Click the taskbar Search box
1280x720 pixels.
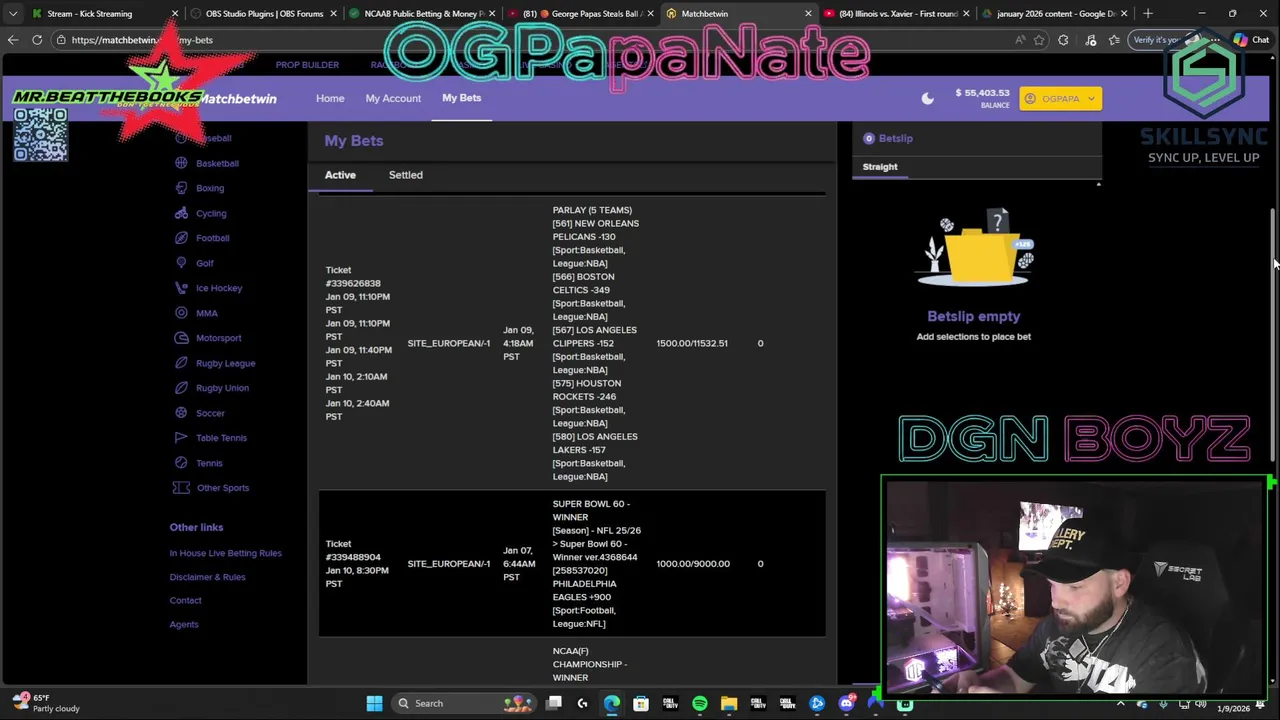[465, 703]
